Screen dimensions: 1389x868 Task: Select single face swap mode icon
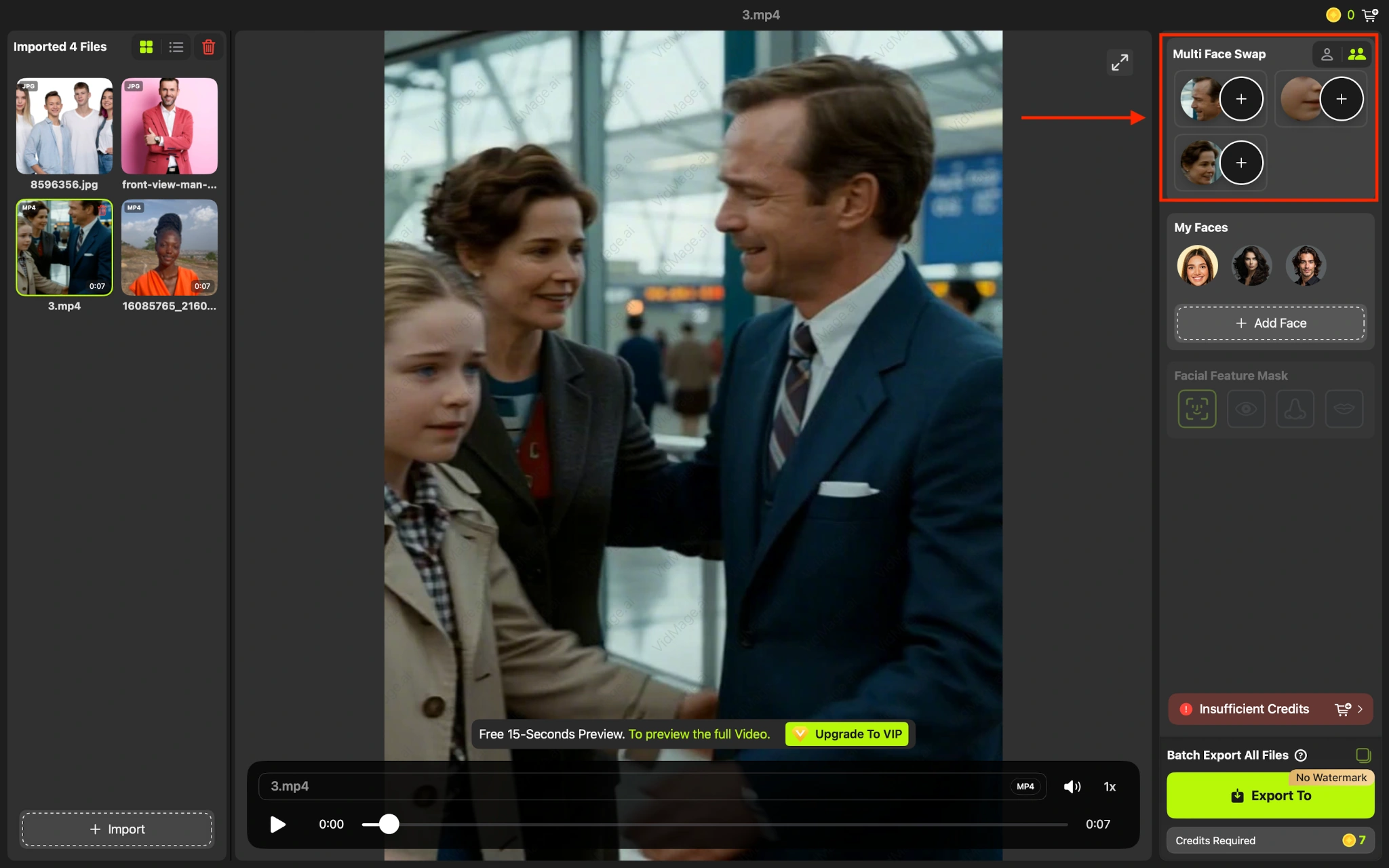coord(1327,54)
